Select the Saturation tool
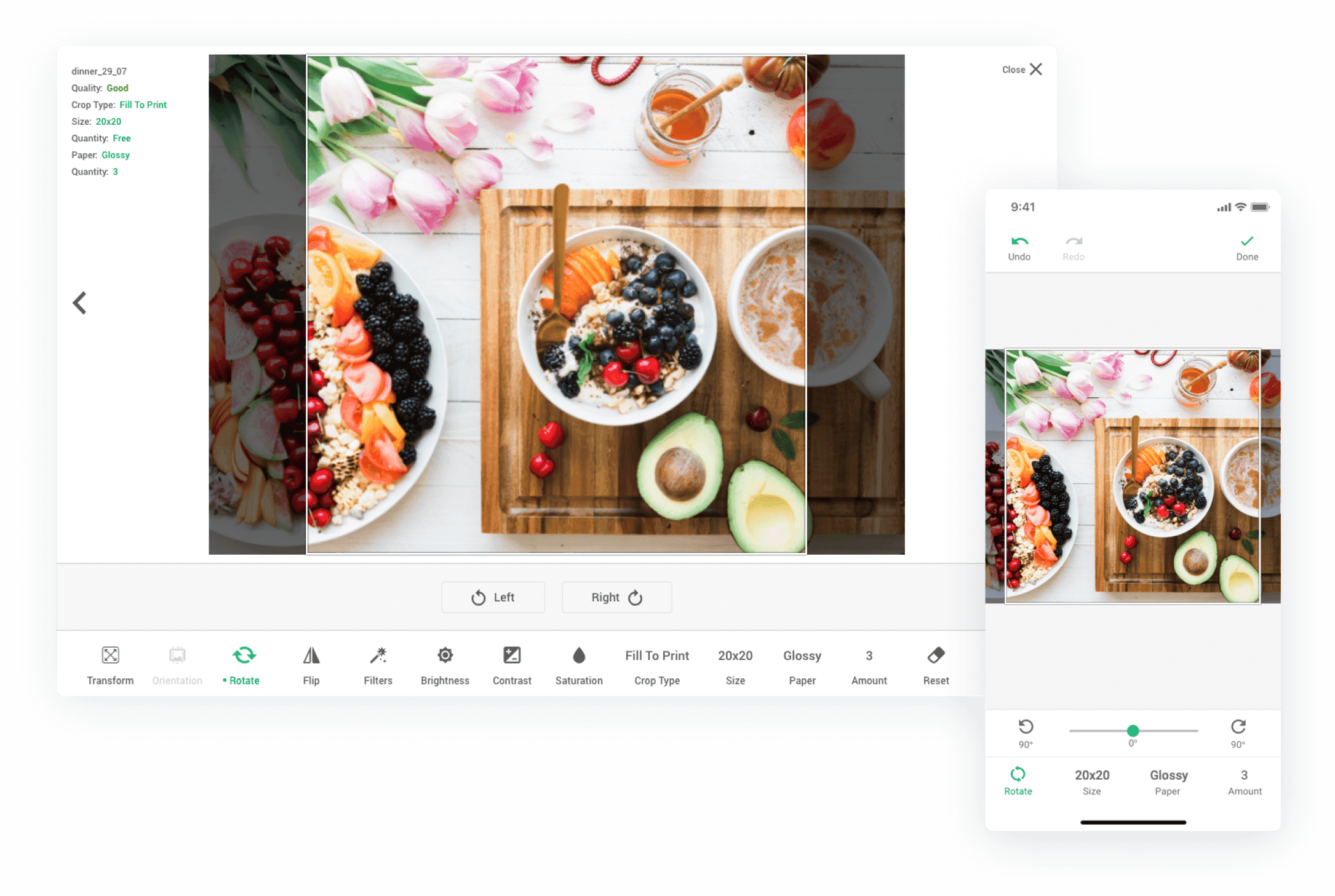1335x896 pixels. click(579, 665)
